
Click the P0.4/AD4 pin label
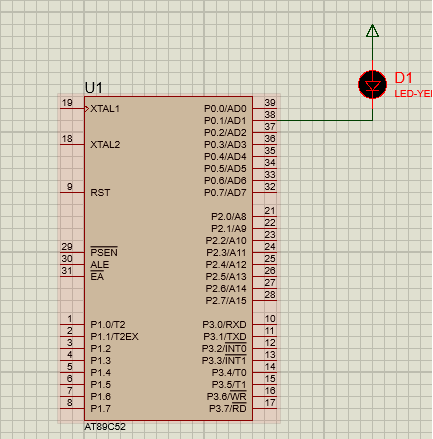coord(225,157)
